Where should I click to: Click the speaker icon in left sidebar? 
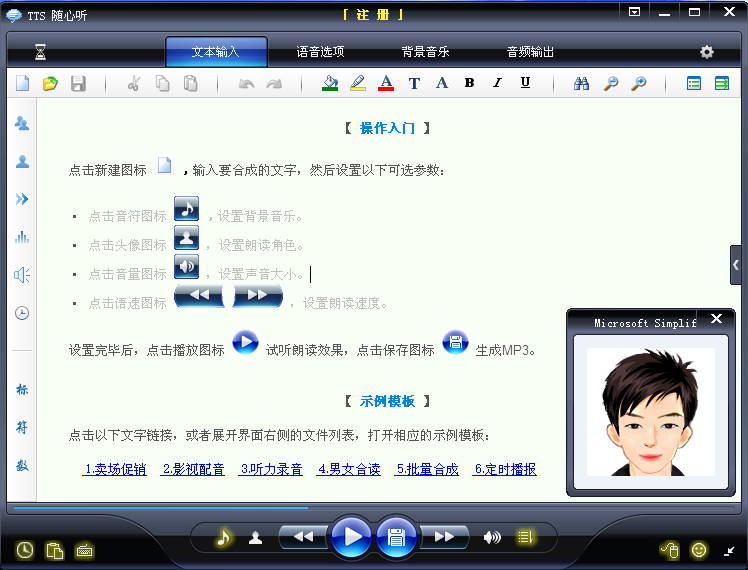(22, 275)
